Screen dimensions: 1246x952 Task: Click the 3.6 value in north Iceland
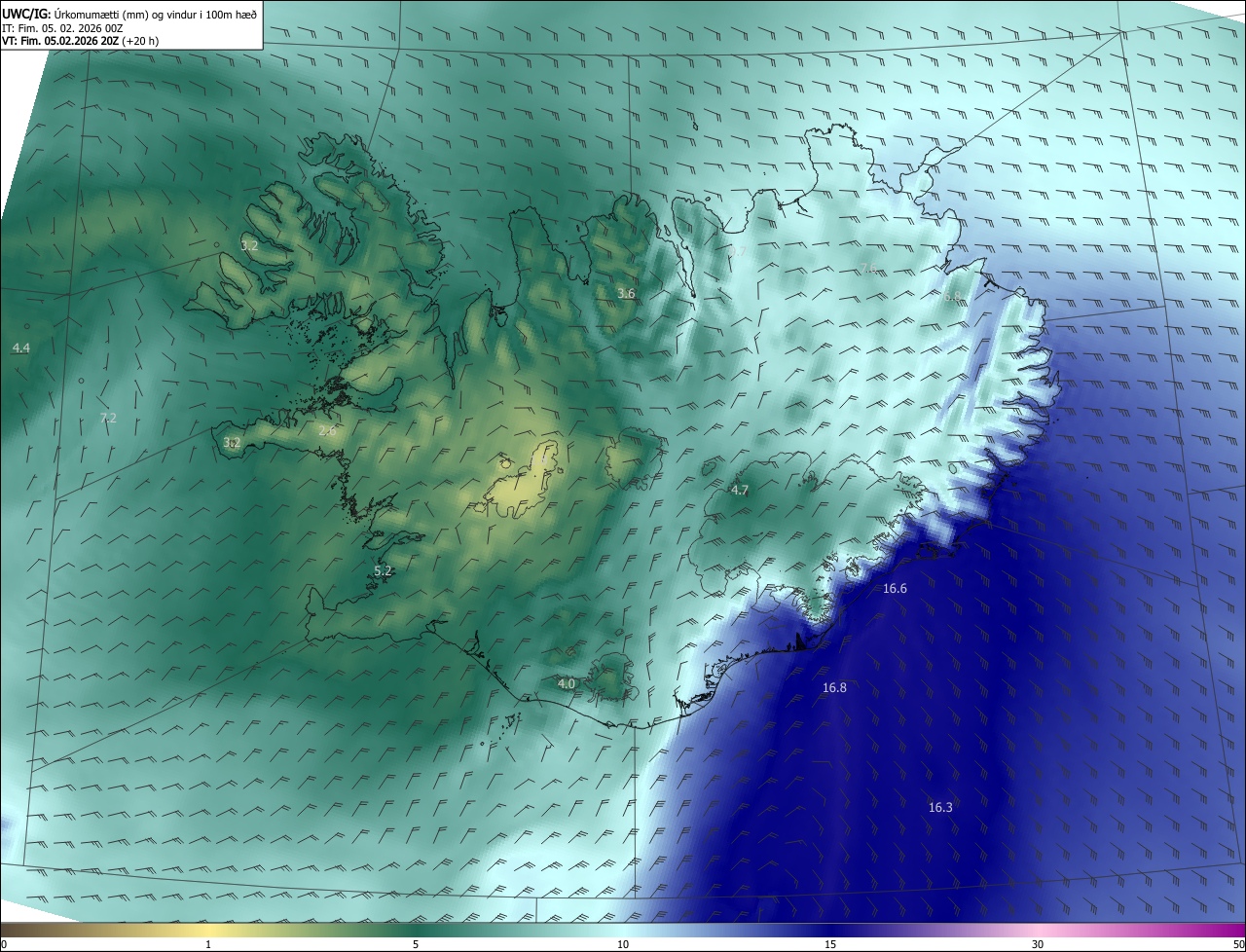tap(626, 293)
